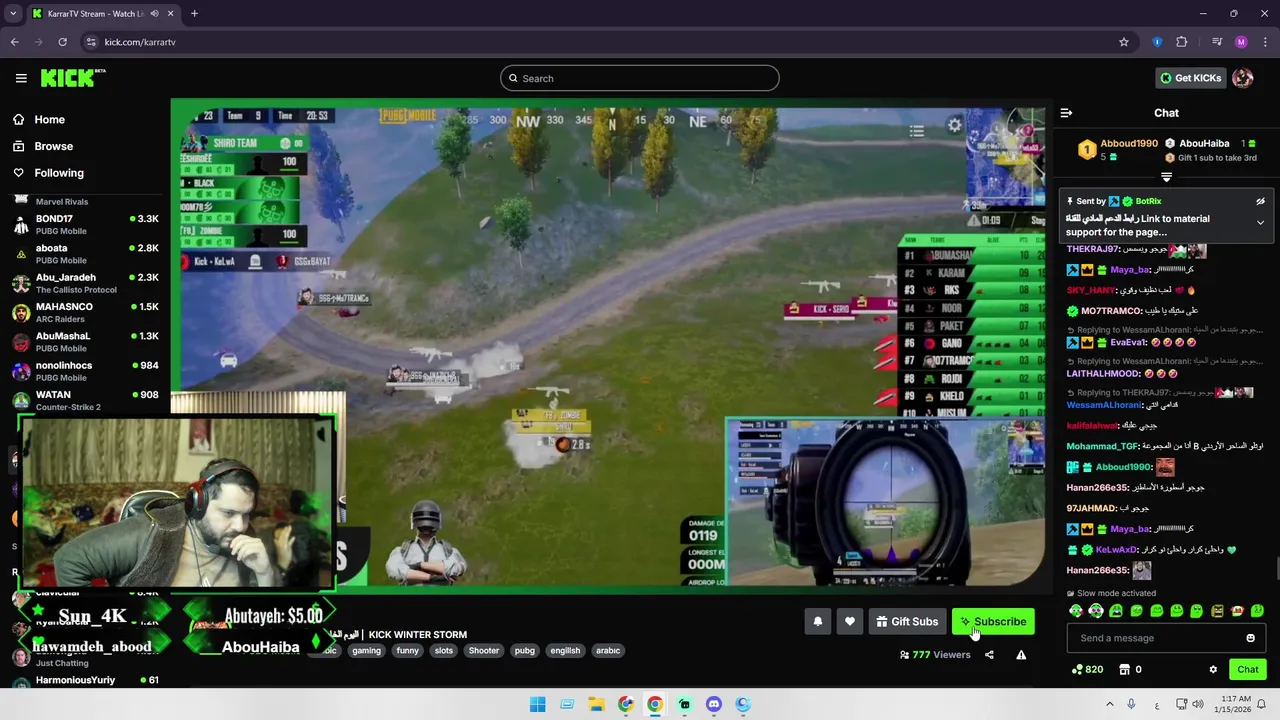Report the stream with warning icon
1280x720 pixels.
pyautogui.click(x=1021, y=655)
